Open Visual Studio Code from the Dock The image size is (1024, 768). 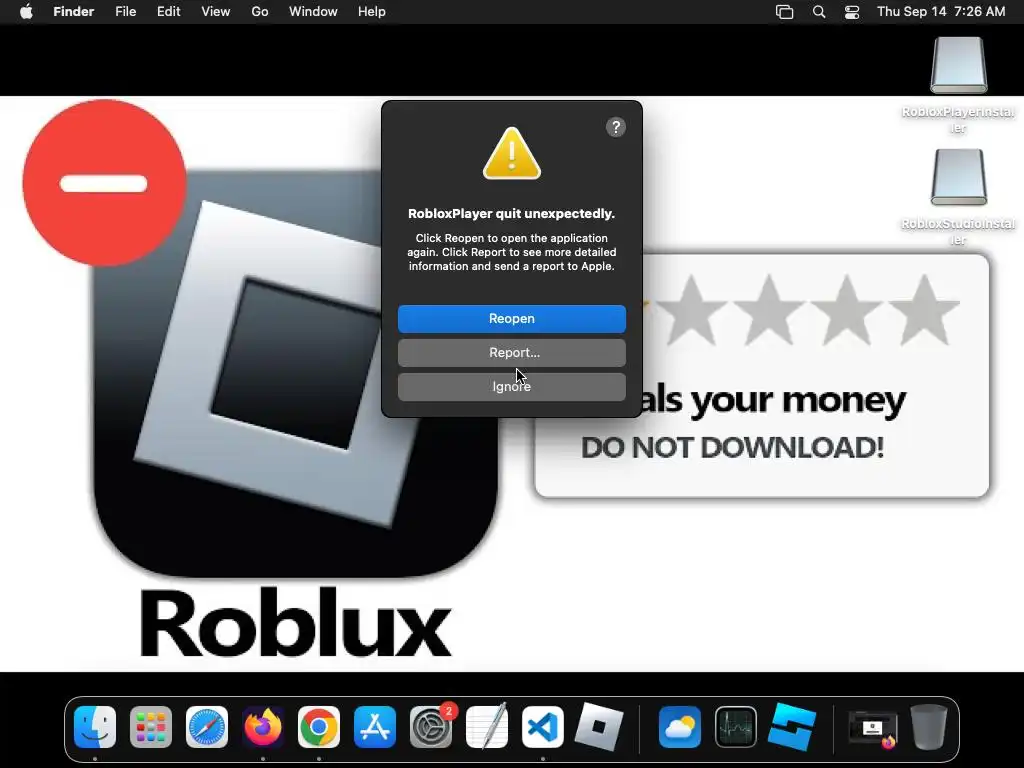click(543, 727)
